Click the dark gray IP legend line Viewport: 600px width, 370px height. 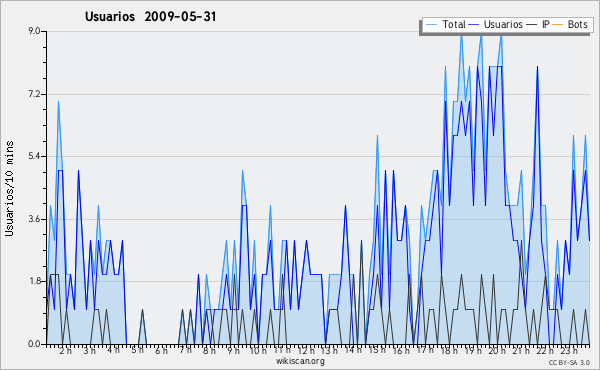[x=532, y=25]
